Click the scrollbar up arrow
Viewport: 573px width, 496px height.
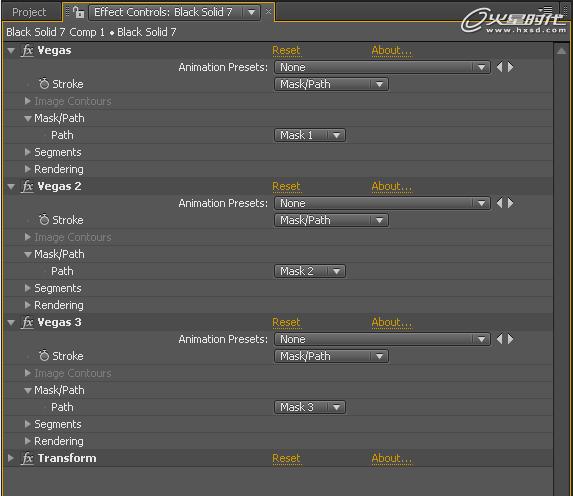point(562,51)
